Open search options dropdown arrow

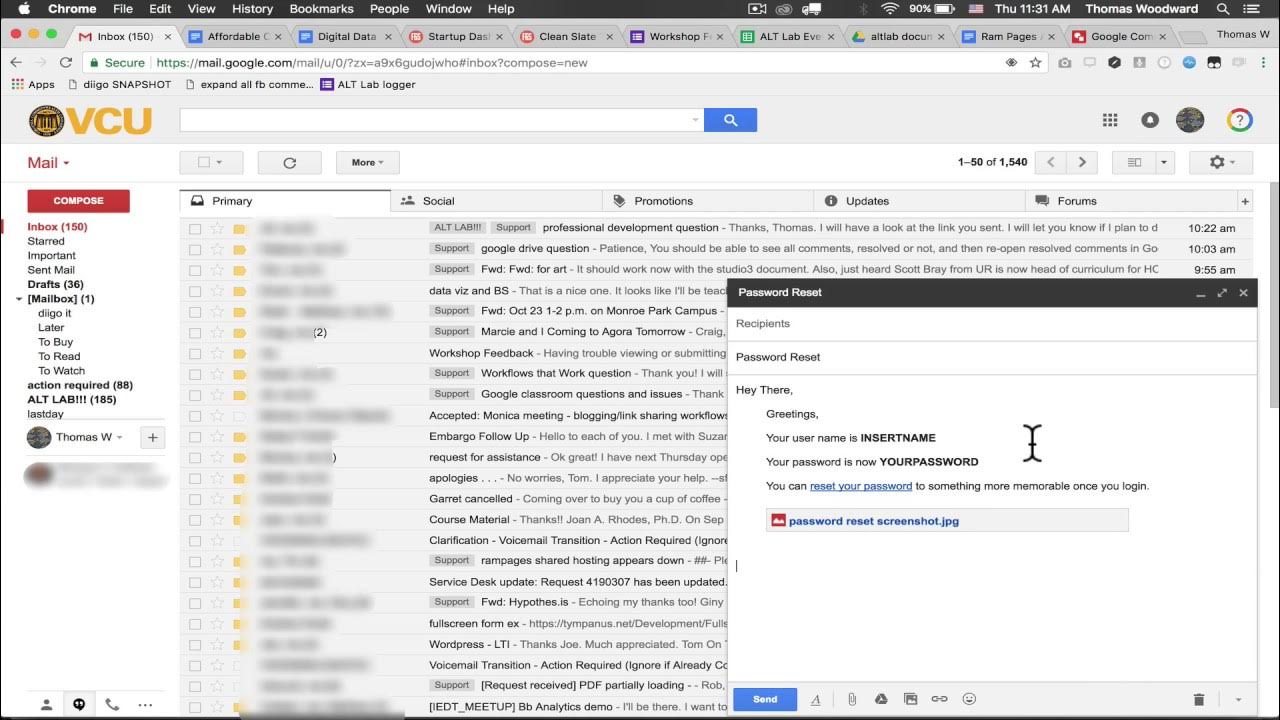[696, 120]
